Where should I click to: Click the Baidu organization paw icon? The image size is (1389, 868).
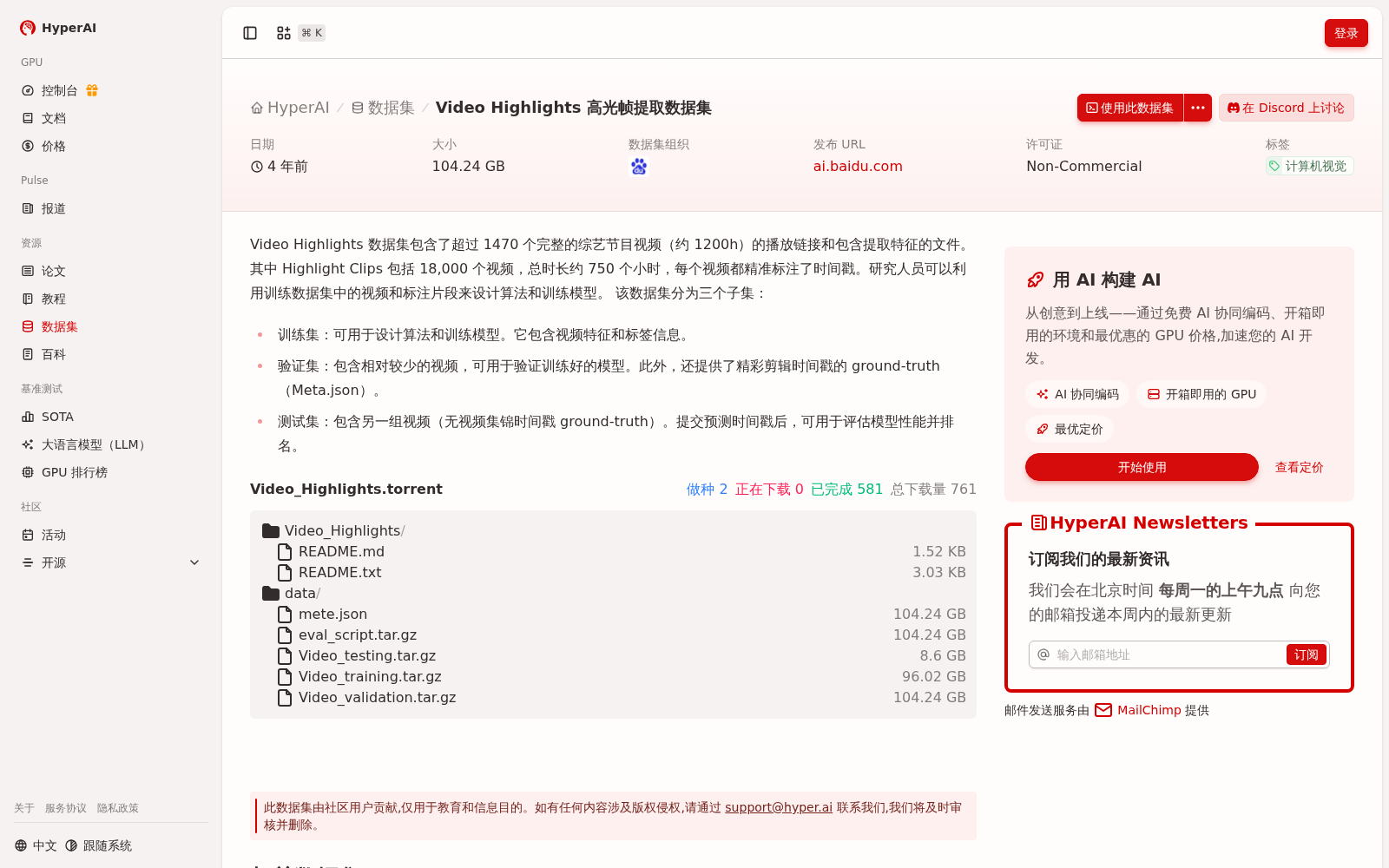tap(639, 167)
